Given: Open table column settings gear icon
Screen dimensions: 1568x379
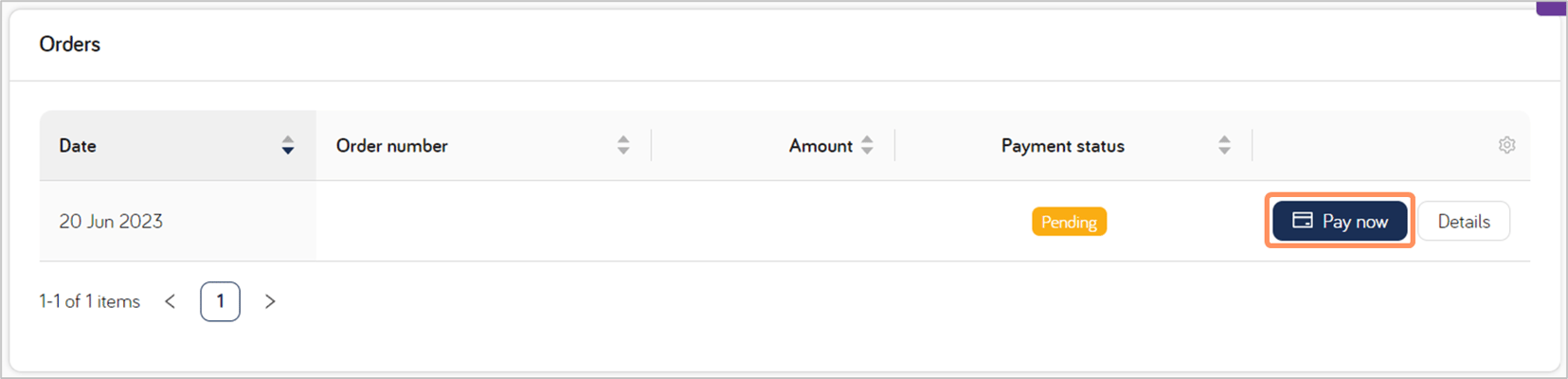Looking at the screenshot, I should pyautogui.click(x=1506, y=145).
